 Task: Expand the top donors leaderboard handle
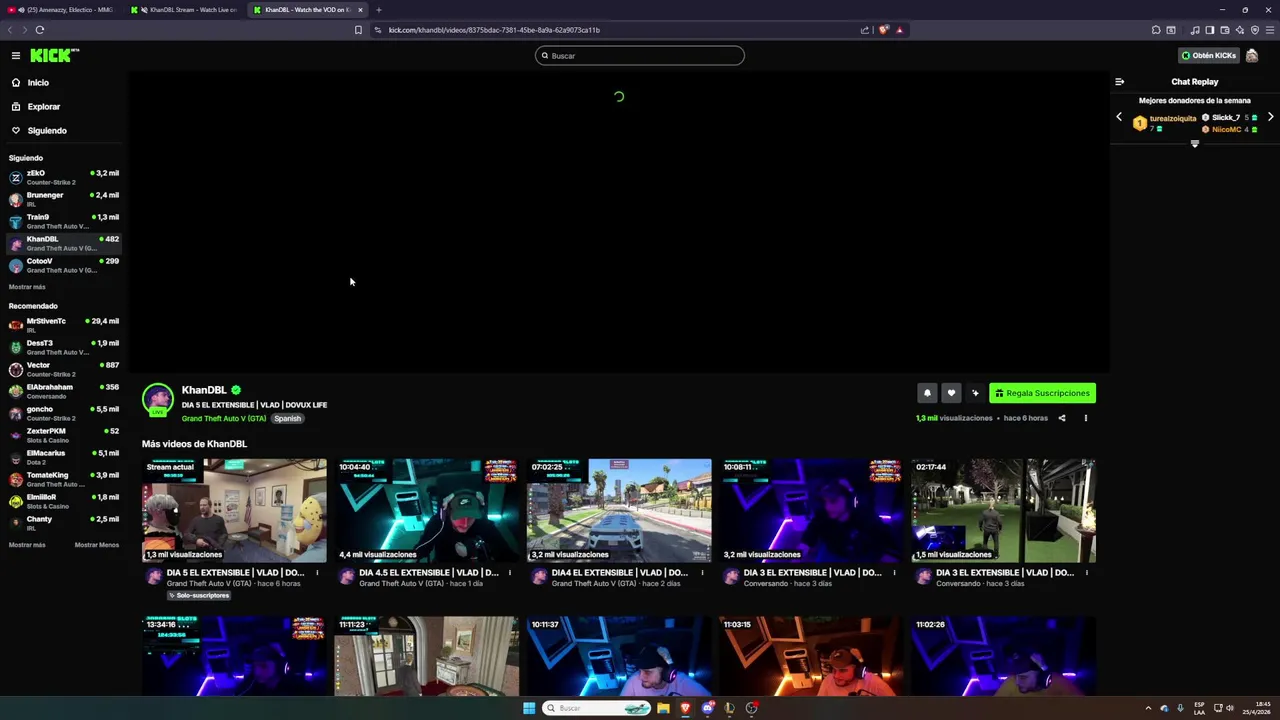[1194, 144]
